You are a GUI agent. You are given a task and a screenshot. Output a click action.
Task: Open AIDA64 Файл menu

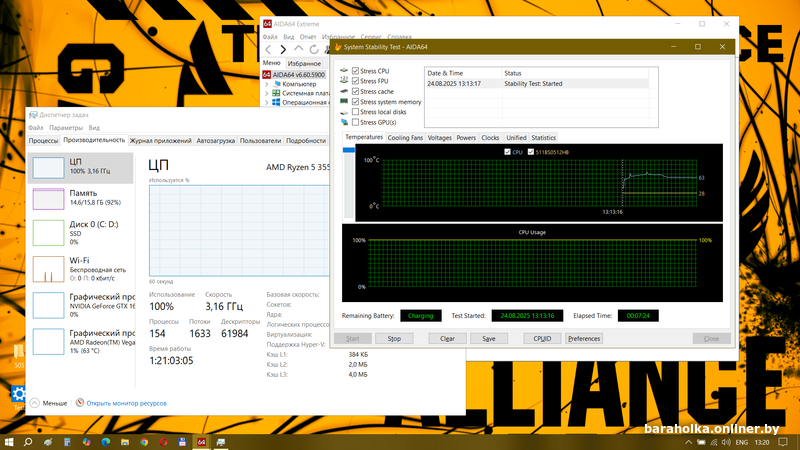(270, 37)
